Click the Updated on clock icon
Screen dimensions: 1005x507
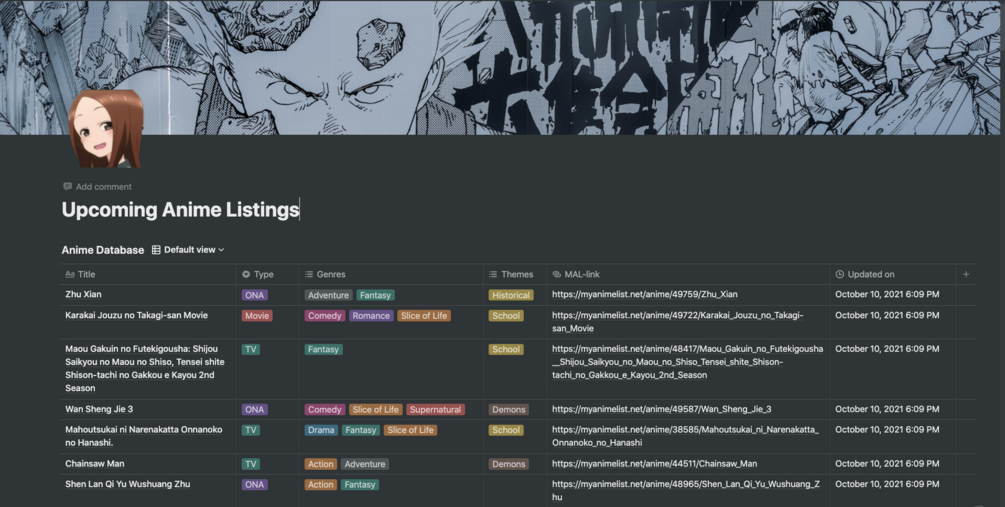[839, 274]
